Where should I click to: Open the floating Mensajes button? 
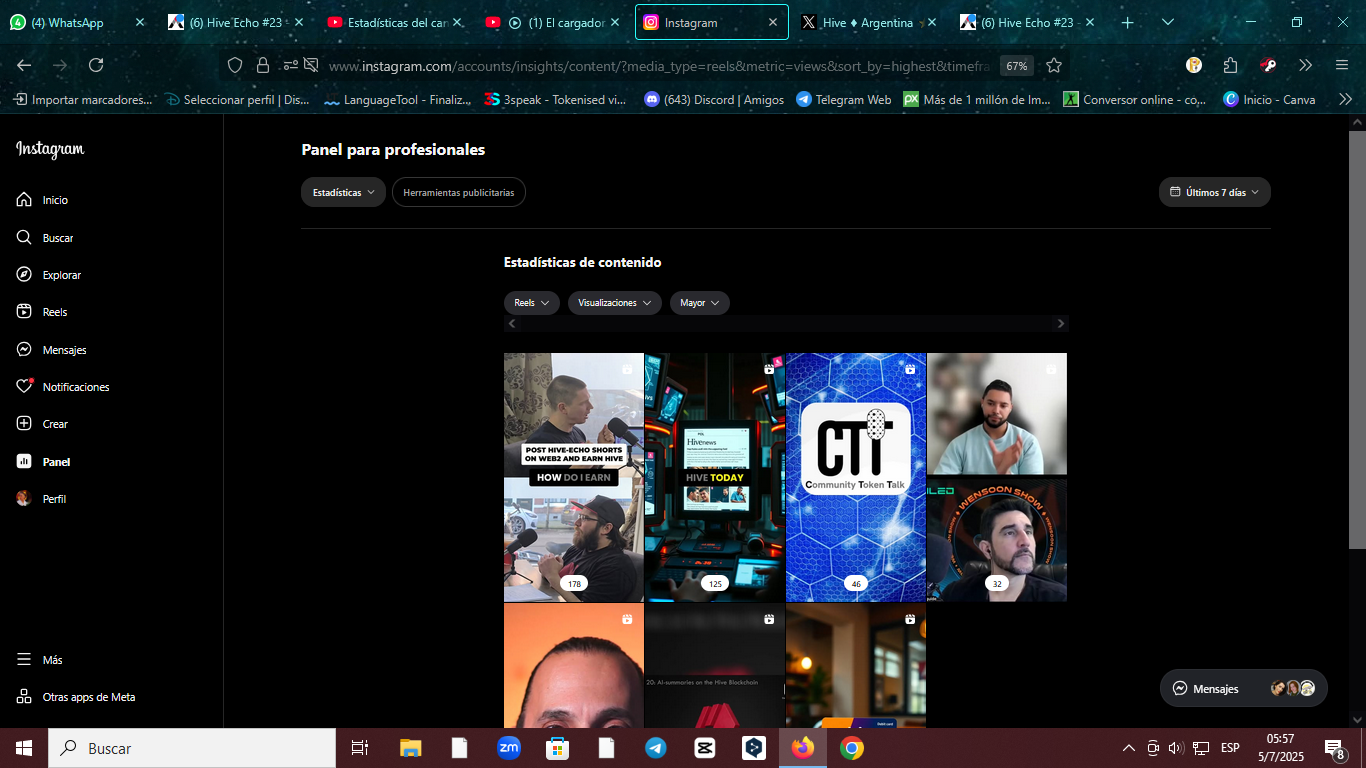pos(1244,688)
